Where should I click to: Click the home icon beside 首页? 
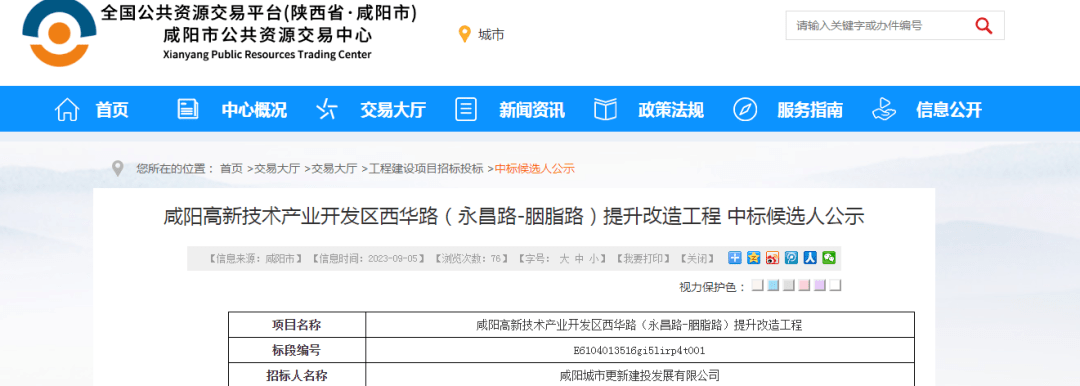click(x=67, y=110)
